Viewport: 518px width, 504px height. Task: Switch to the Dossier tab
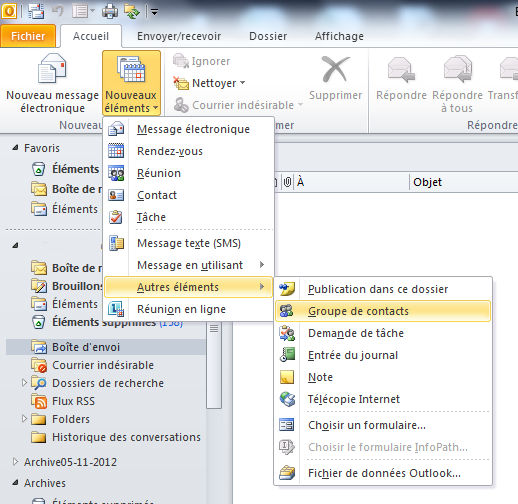click(x=268, y=36)
